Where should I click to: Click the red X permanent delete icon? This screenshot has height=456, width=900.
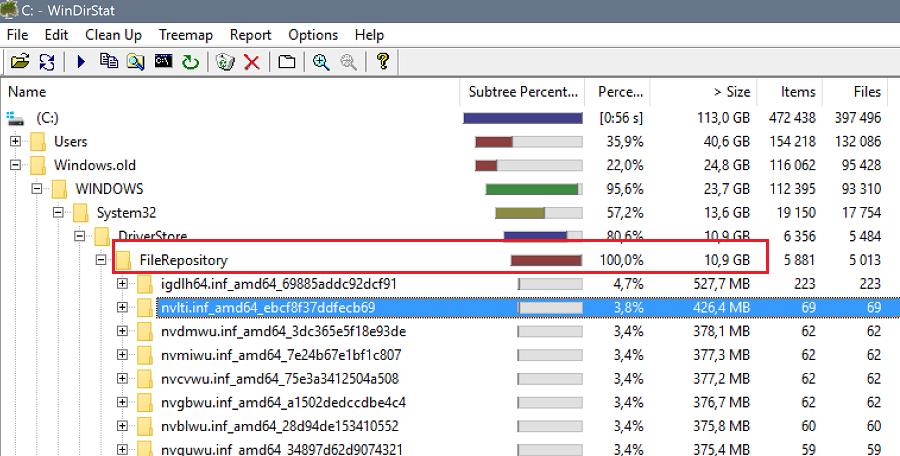(x=252, y=62)
